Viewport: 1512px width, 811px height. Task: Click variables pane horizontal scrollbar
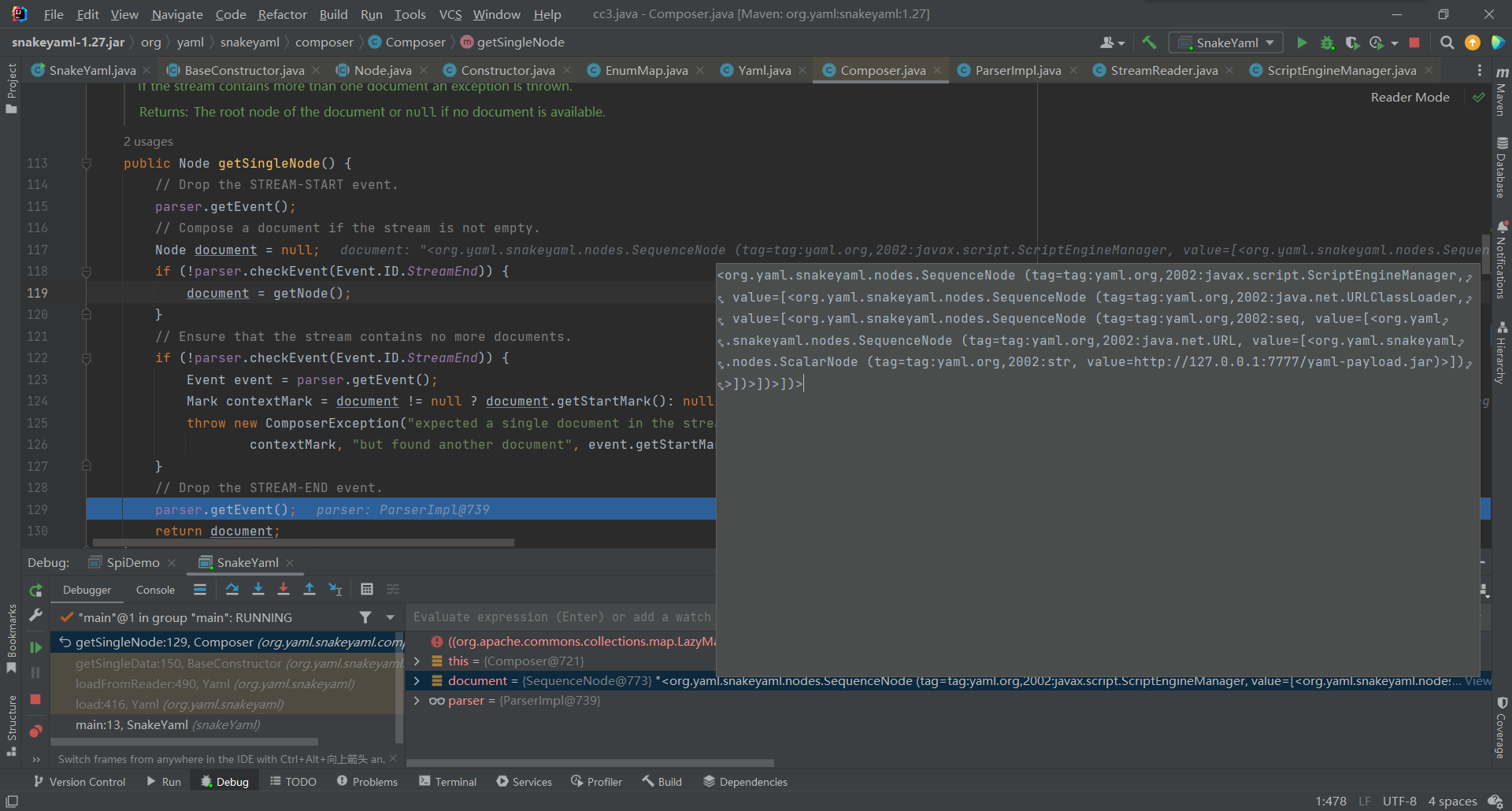click(590, 762)
